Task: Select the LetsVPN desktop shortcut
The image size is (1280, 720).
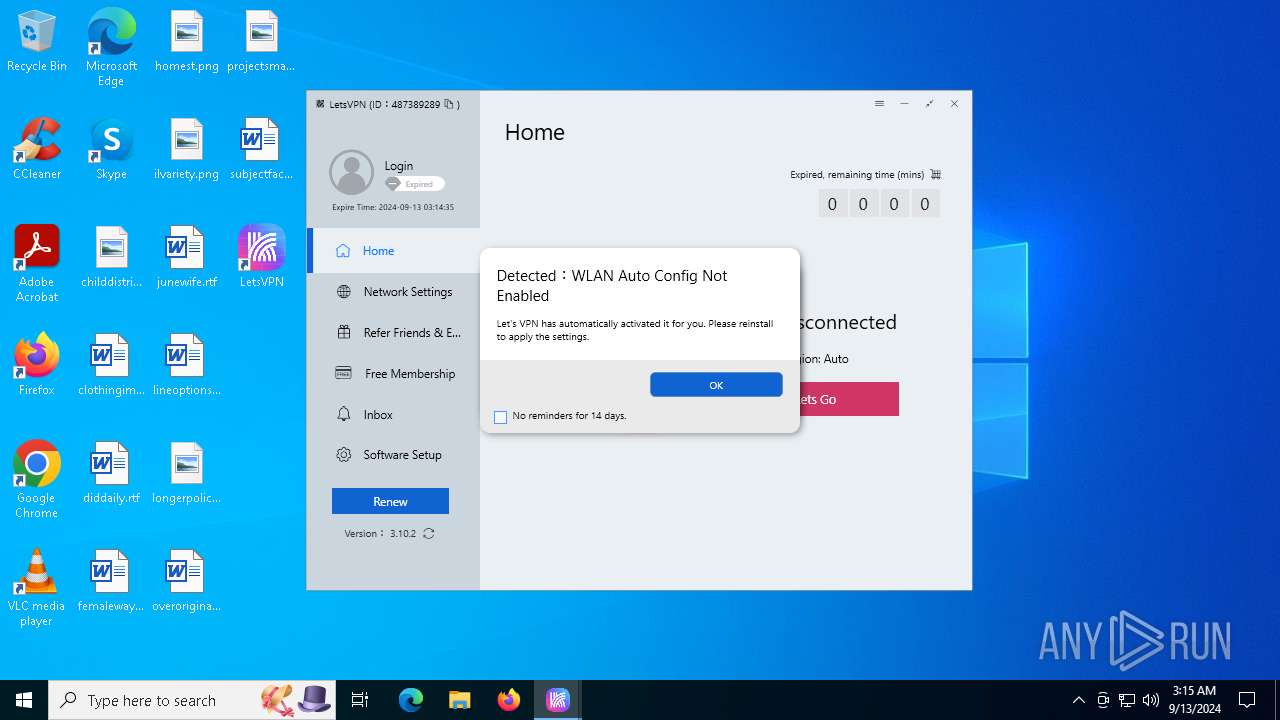Action: click(x=261, y=258)
